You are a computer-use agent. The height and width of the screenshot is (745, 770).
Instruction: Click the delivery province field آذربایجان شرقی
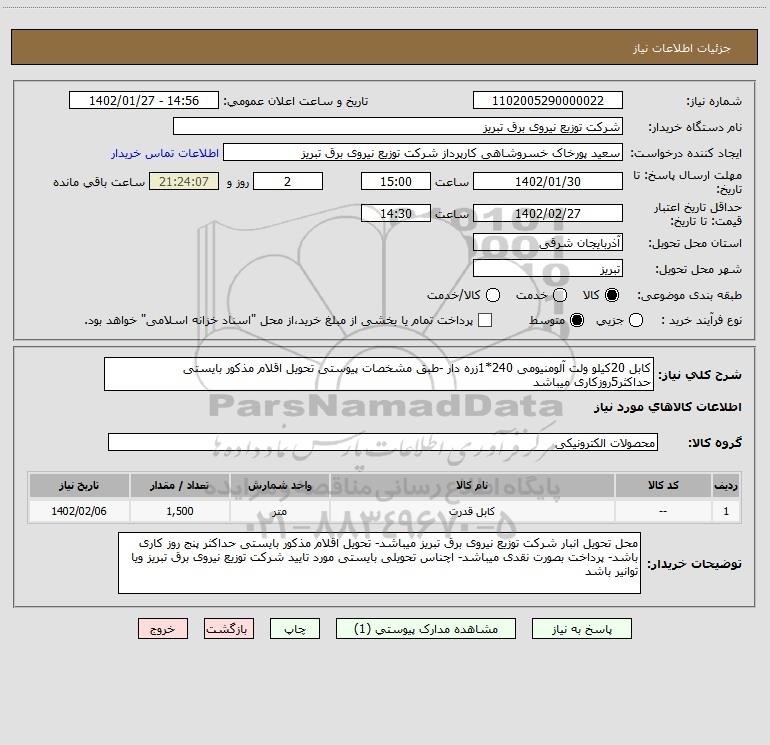pyautogui.click(x=548, y=242)
